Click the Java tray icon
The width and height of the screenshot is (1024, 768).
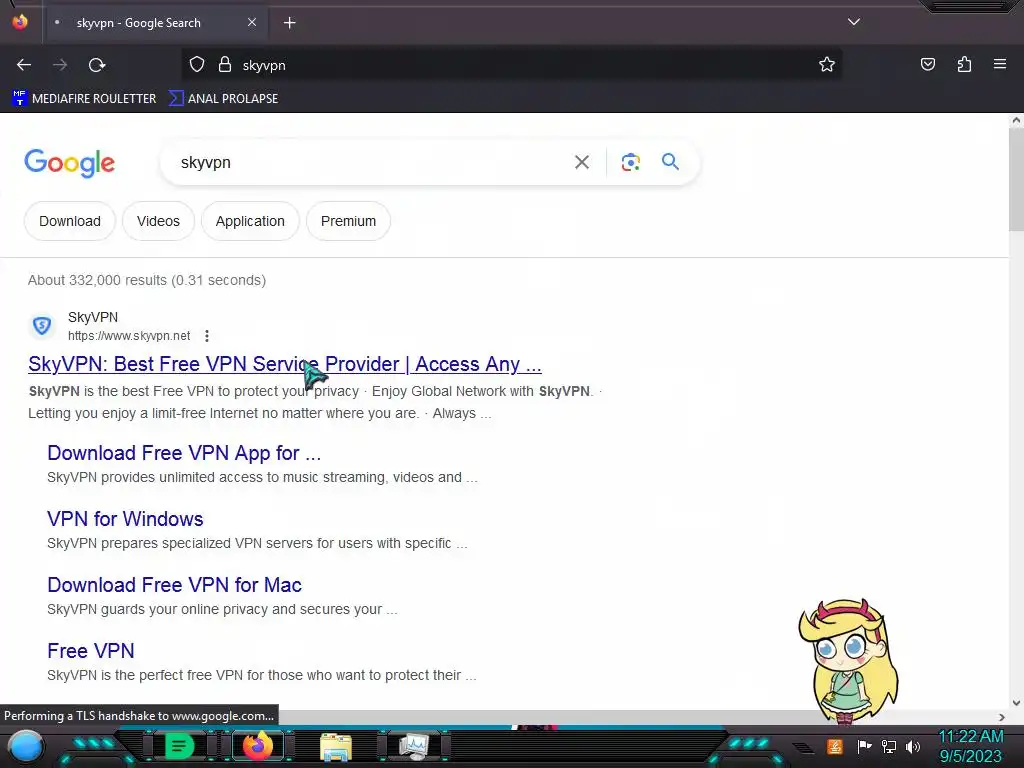point(835,746)
